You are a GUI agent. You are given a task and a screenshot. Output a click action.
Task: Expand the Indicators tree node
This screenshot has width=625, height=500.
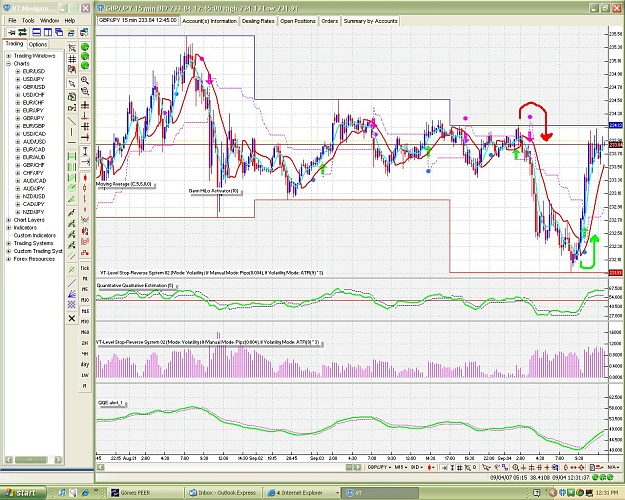[x=8, y=228]
